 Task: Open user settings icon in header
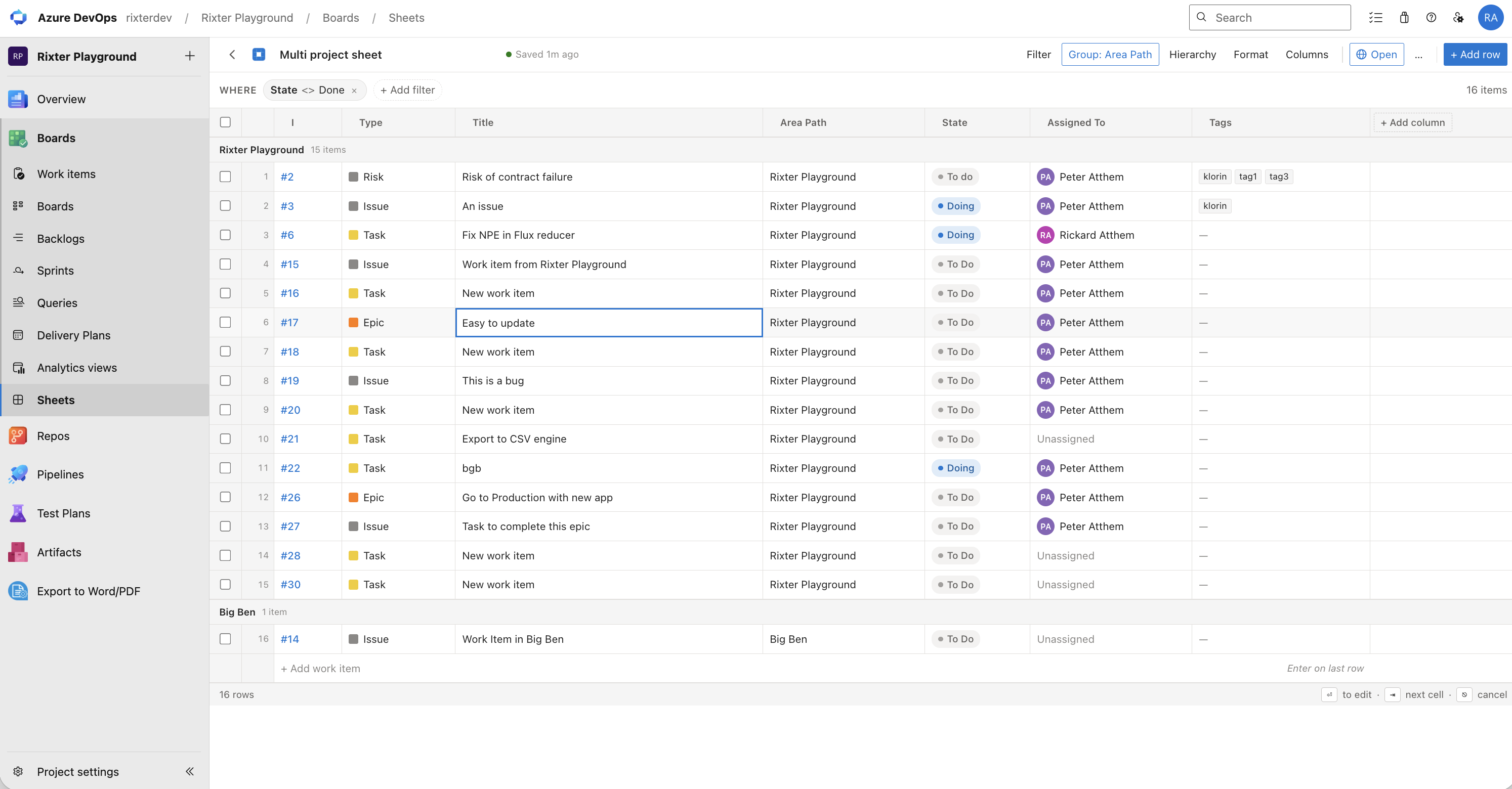[1458, 18]
